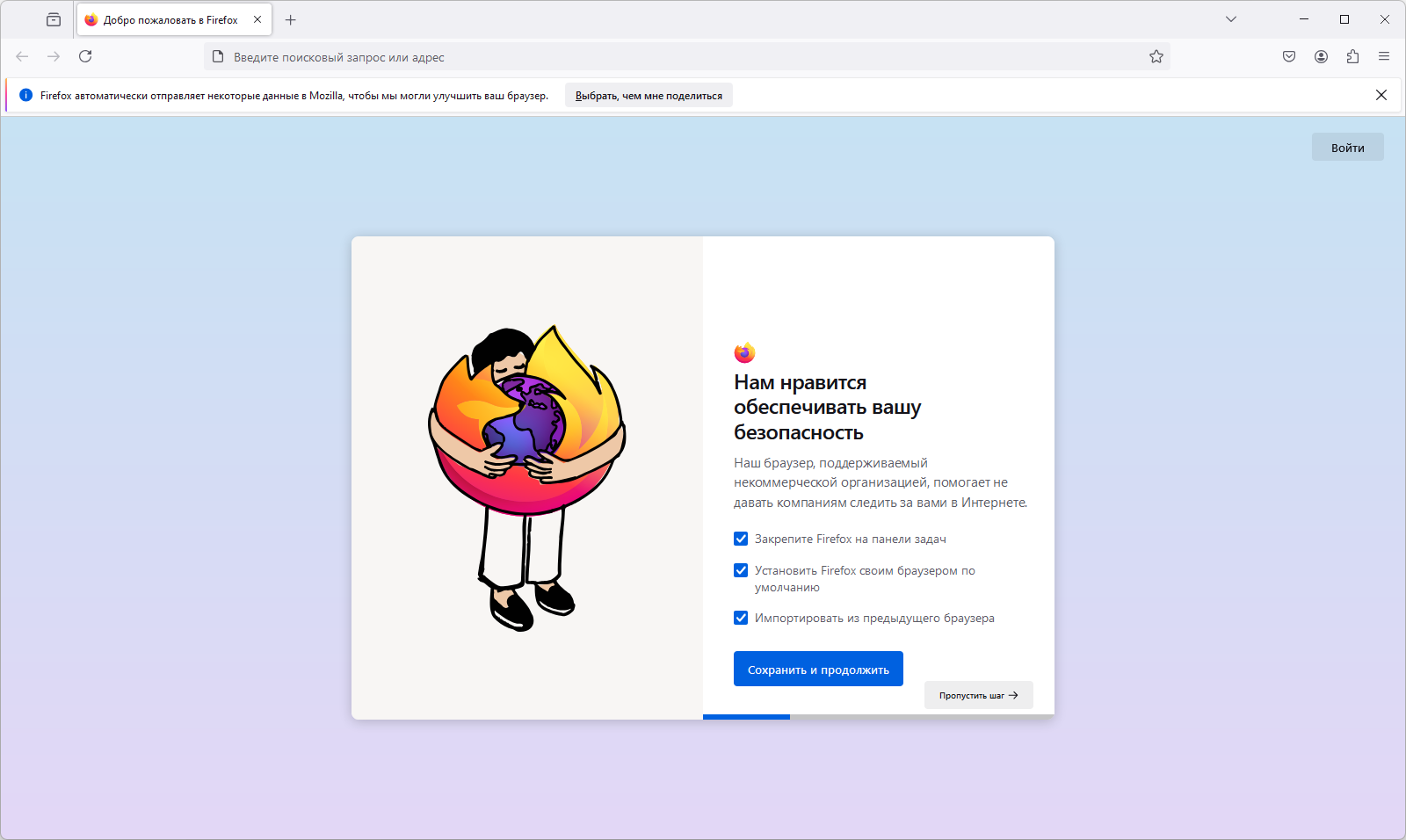Open the account profile icon

[x=1321, y=56]
